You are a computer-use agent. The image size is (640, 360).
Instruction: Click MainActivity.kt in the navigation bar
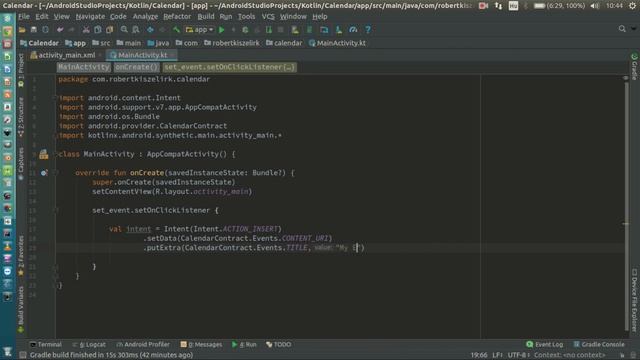[337, 43]
